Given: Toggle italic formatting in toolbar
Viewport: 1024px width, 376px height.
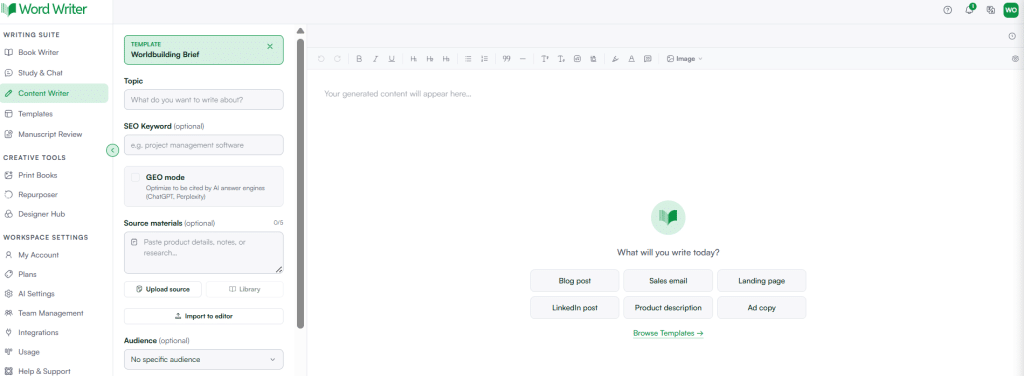Looking at the screenshot, I should coord(376,59).
